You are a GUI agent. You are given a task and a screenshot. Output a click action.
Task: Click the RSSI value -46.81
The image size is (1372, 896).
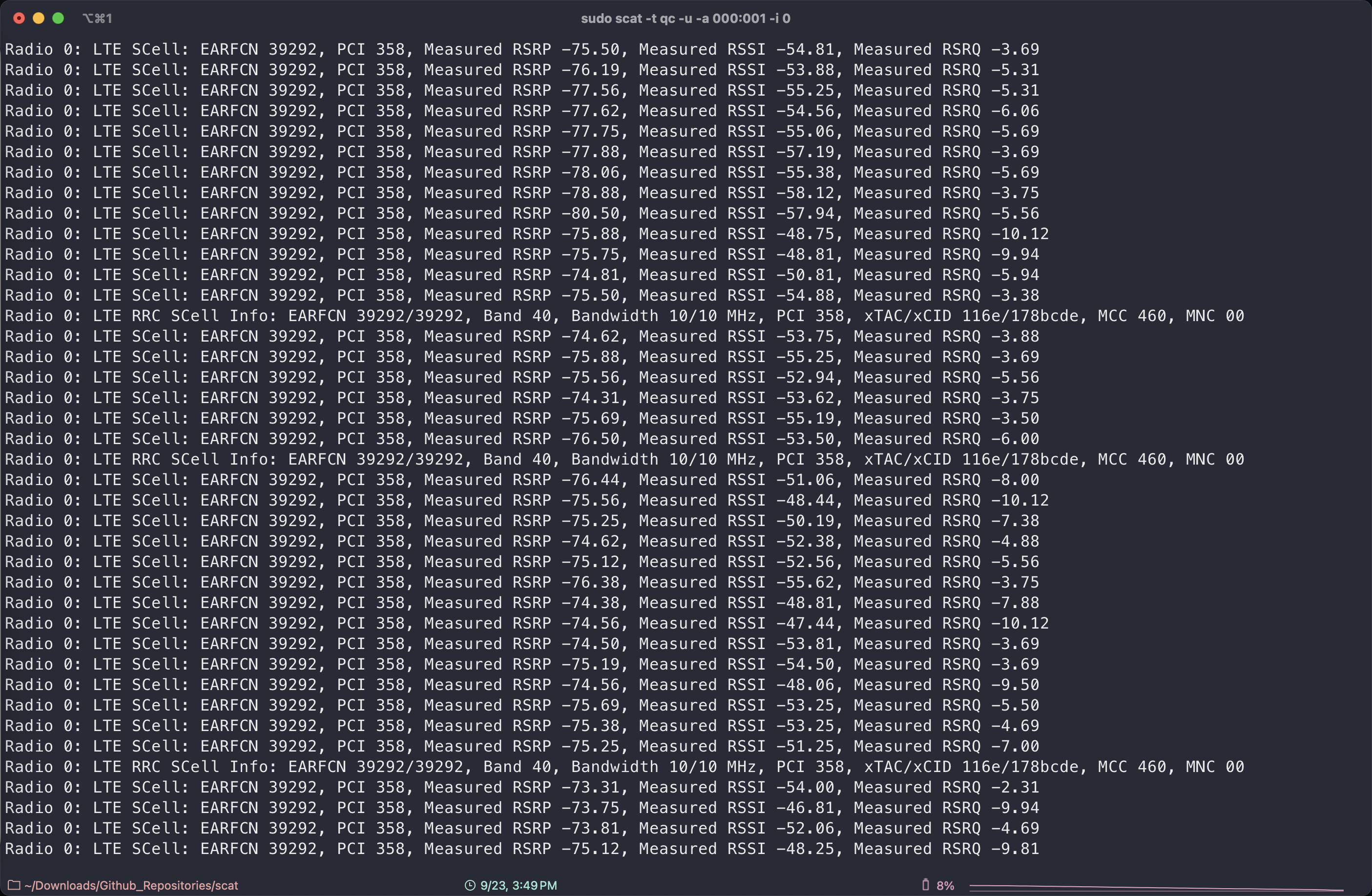pos(805,808)
